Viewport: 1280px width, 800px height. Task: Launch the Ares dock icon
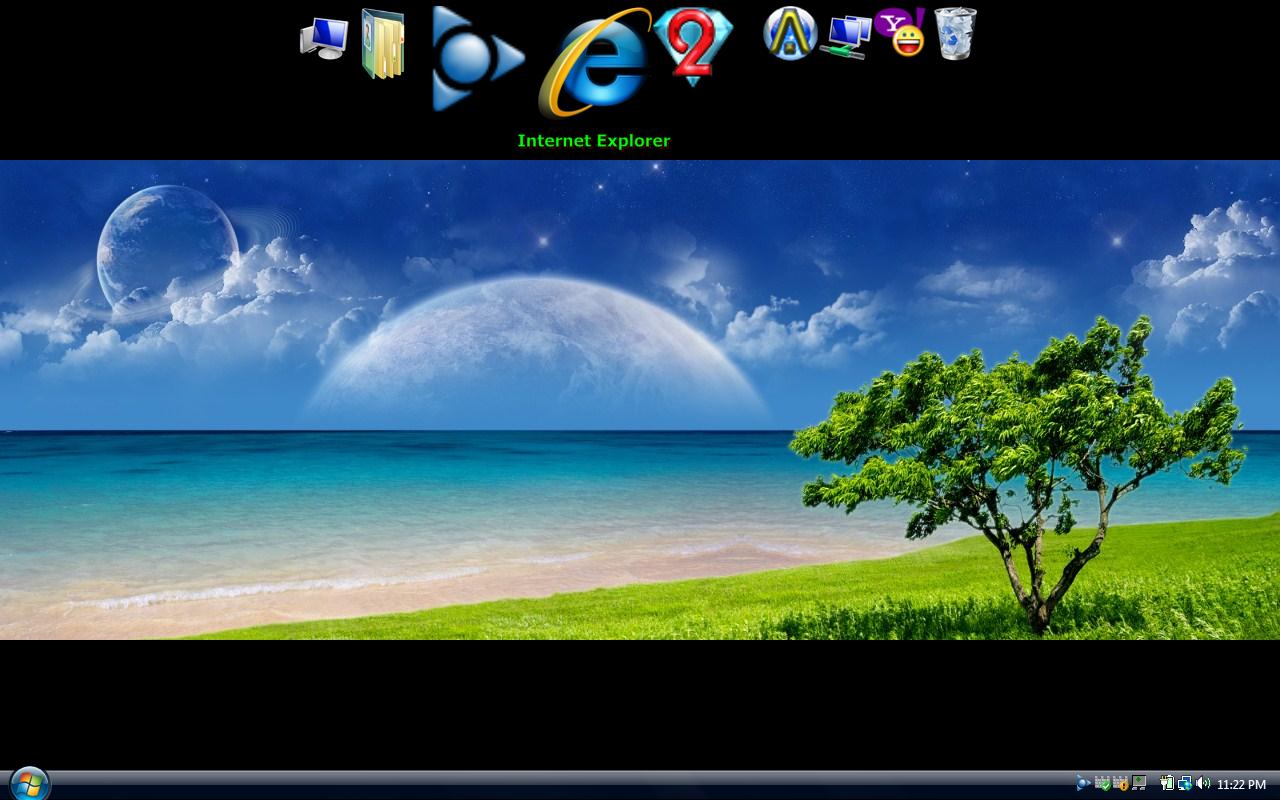coord(790,33)
